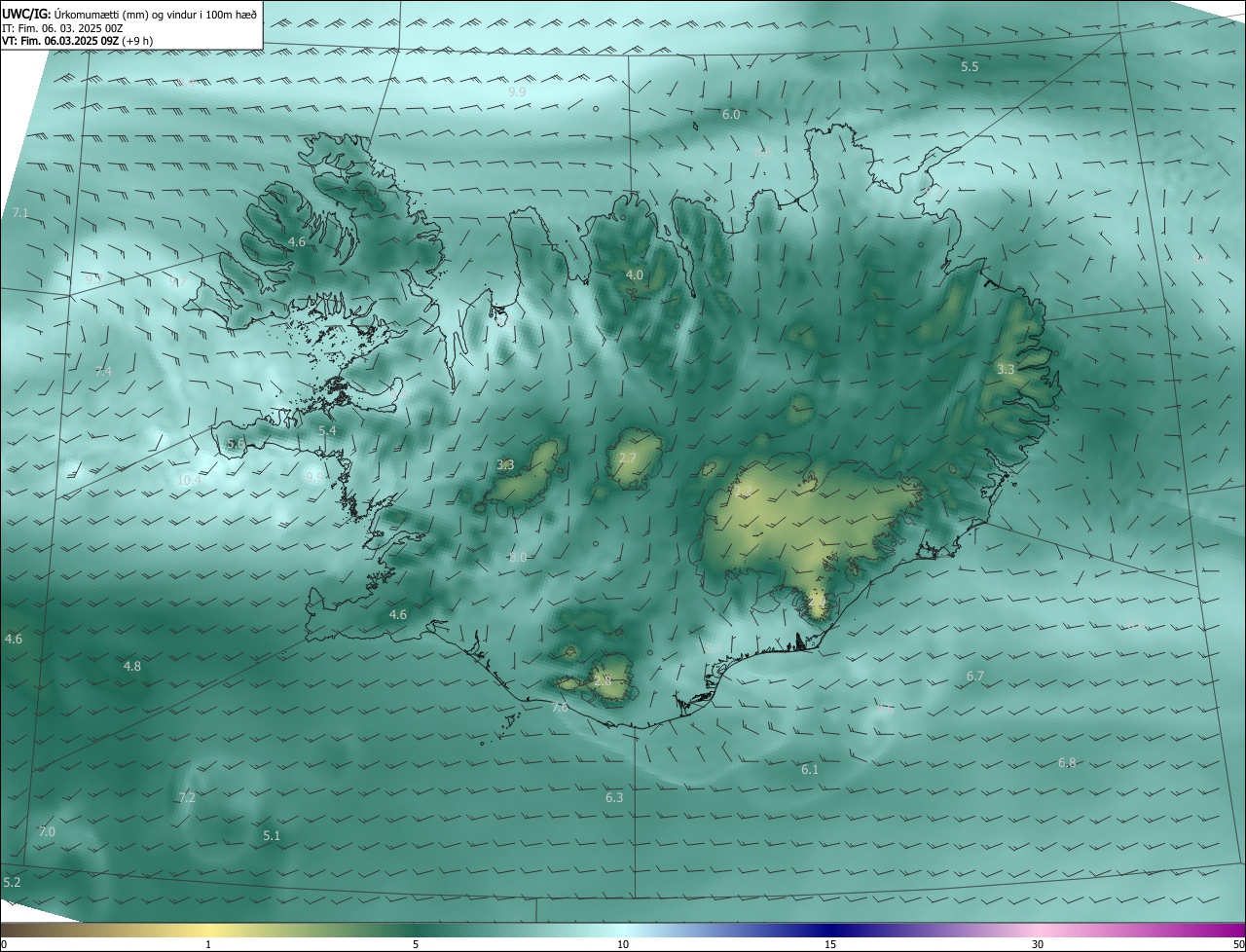Click the 1 tick label on the color scale
This screenshot has height=952, width=1246.
coord(208,945)
